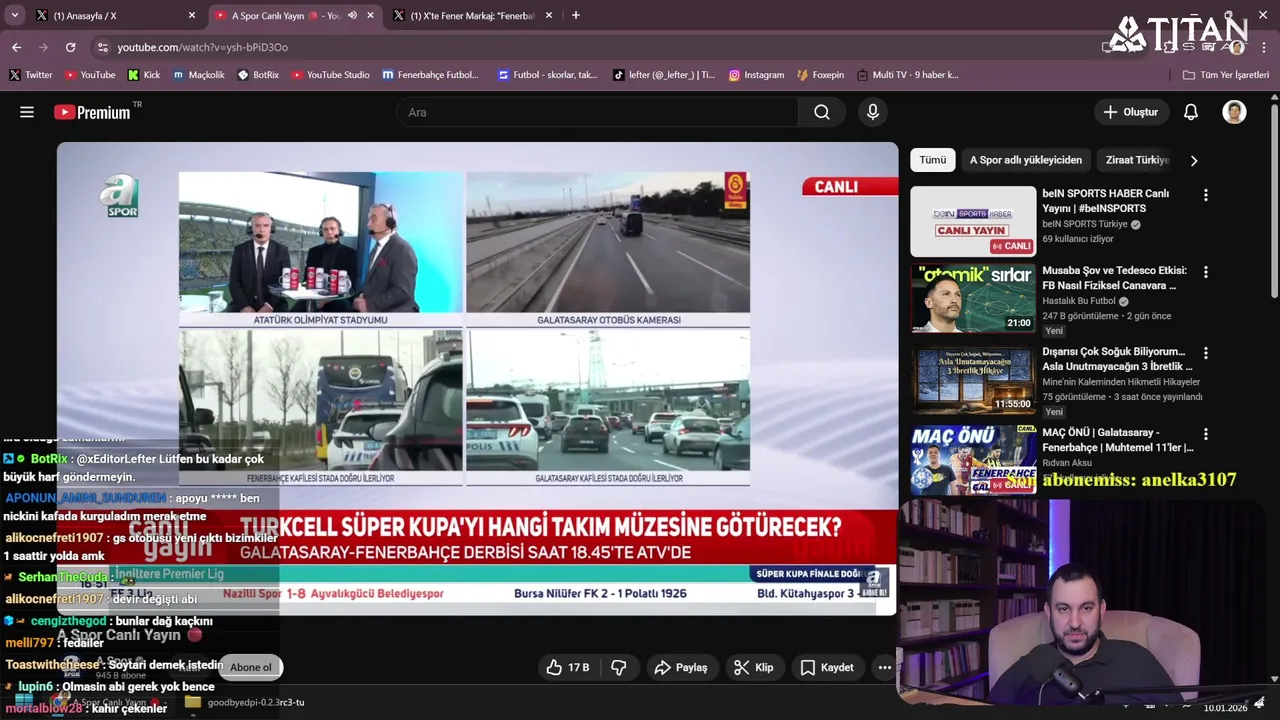
Task: Open the YouTube guide hamburger menu
Action: pos(27,112)
